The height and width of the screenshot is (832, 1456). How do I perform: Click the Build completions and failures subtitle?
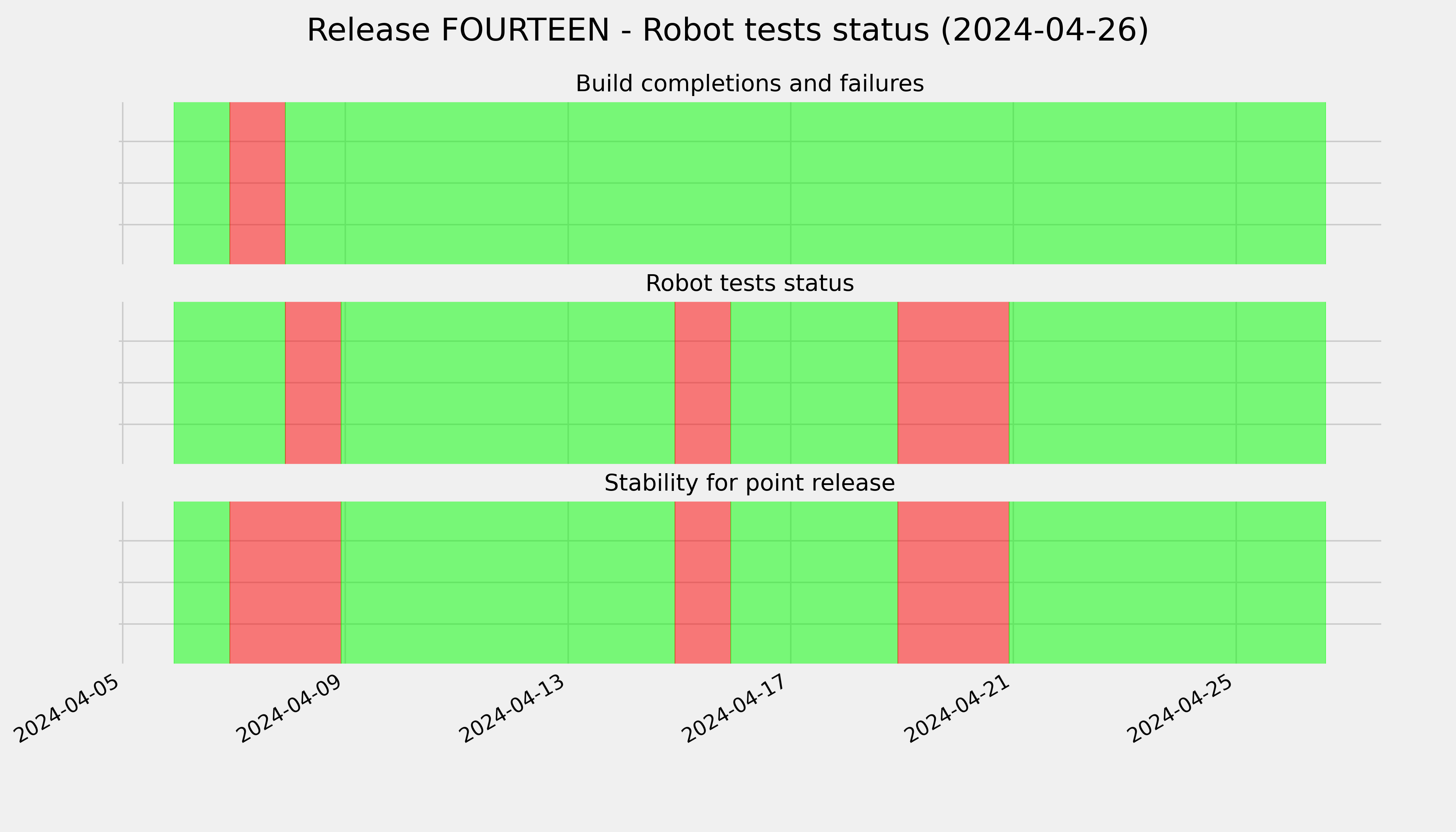tap(750, 84)
